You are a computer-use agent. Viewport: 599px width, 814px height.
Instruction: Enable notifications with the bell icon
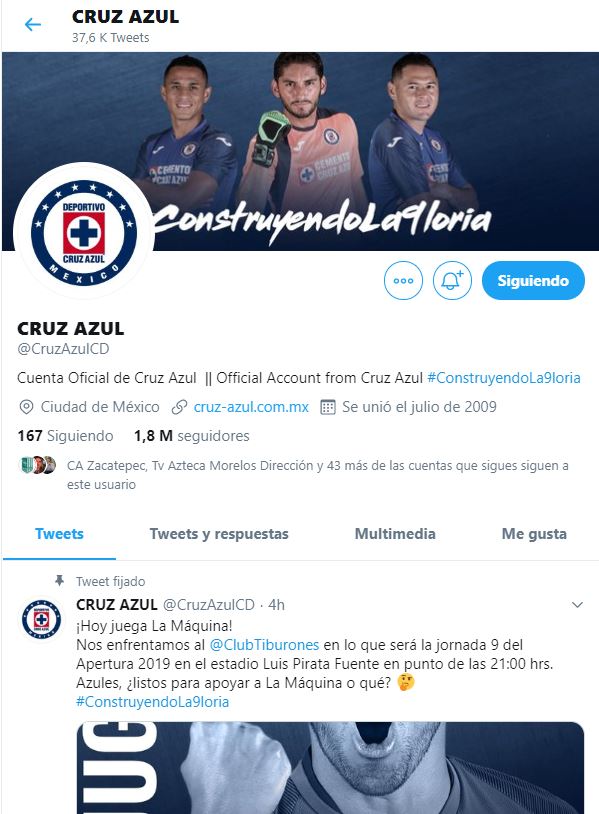click(x=452, y=280)
